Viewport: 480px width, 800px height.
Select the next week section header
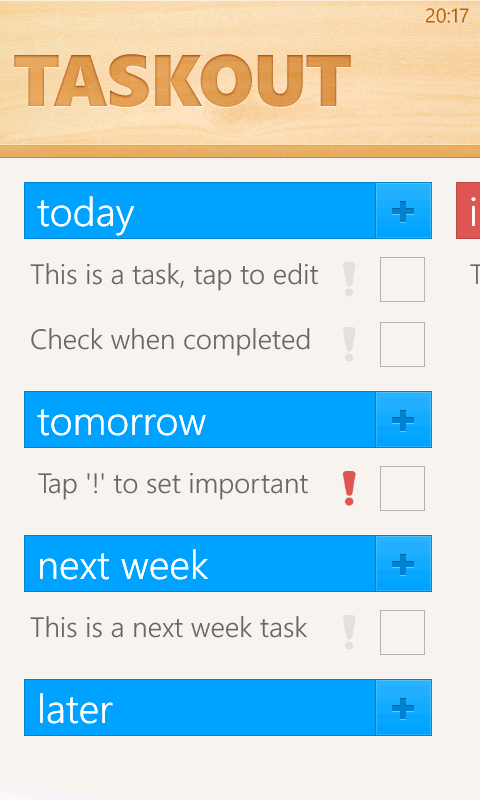[200, 563]
